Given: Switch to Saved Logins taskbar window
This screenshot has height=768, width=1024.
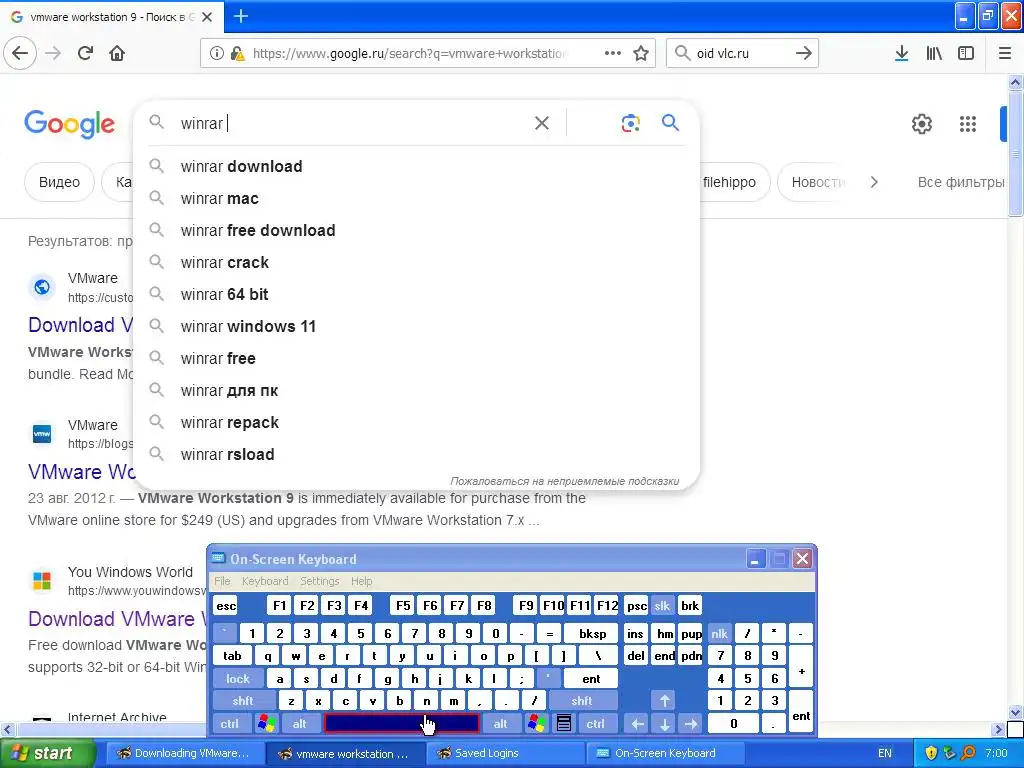Looking at the screenshot, I should pos(506,753).
